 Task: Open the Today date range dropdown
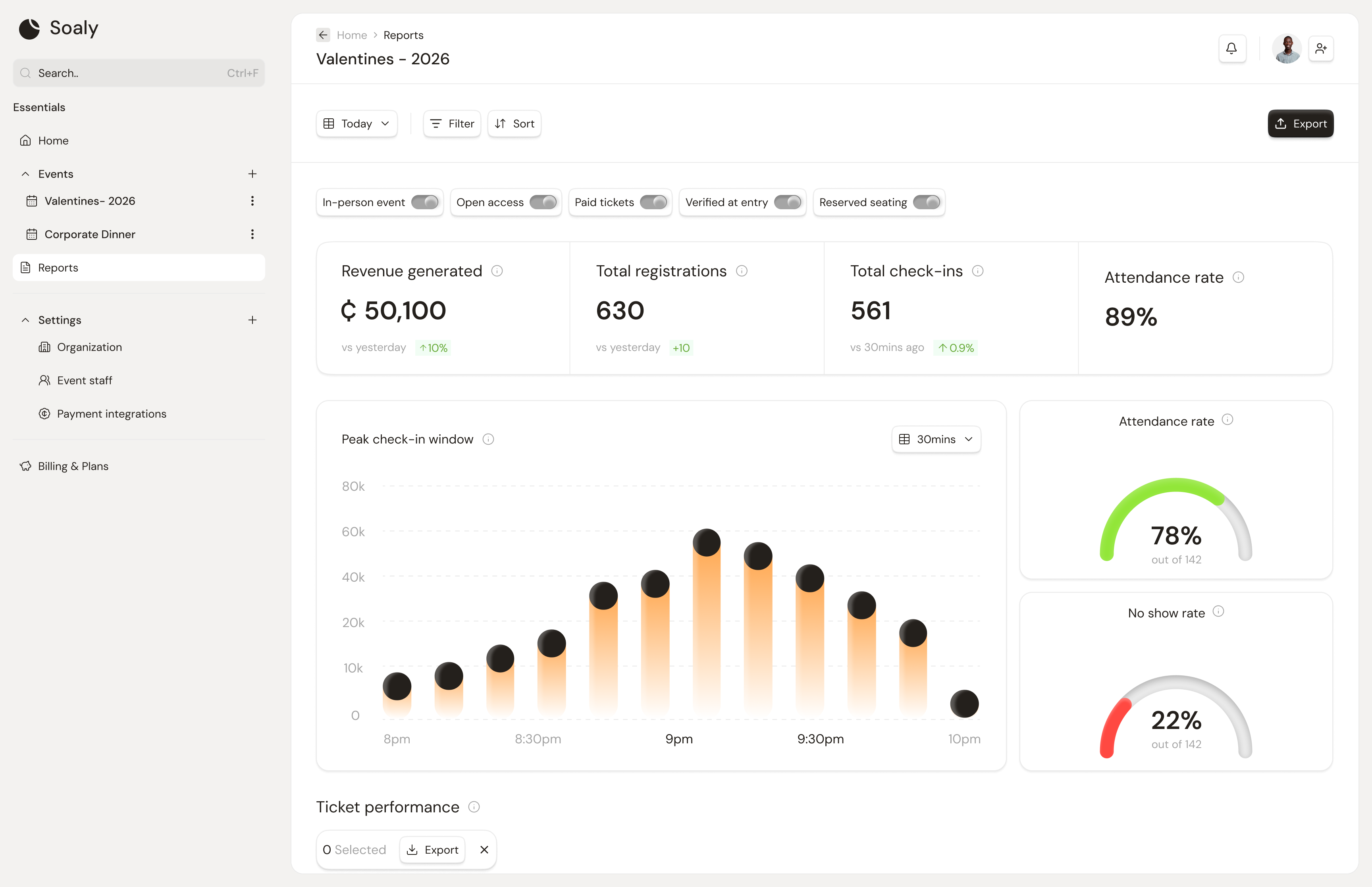coord(356,124)
